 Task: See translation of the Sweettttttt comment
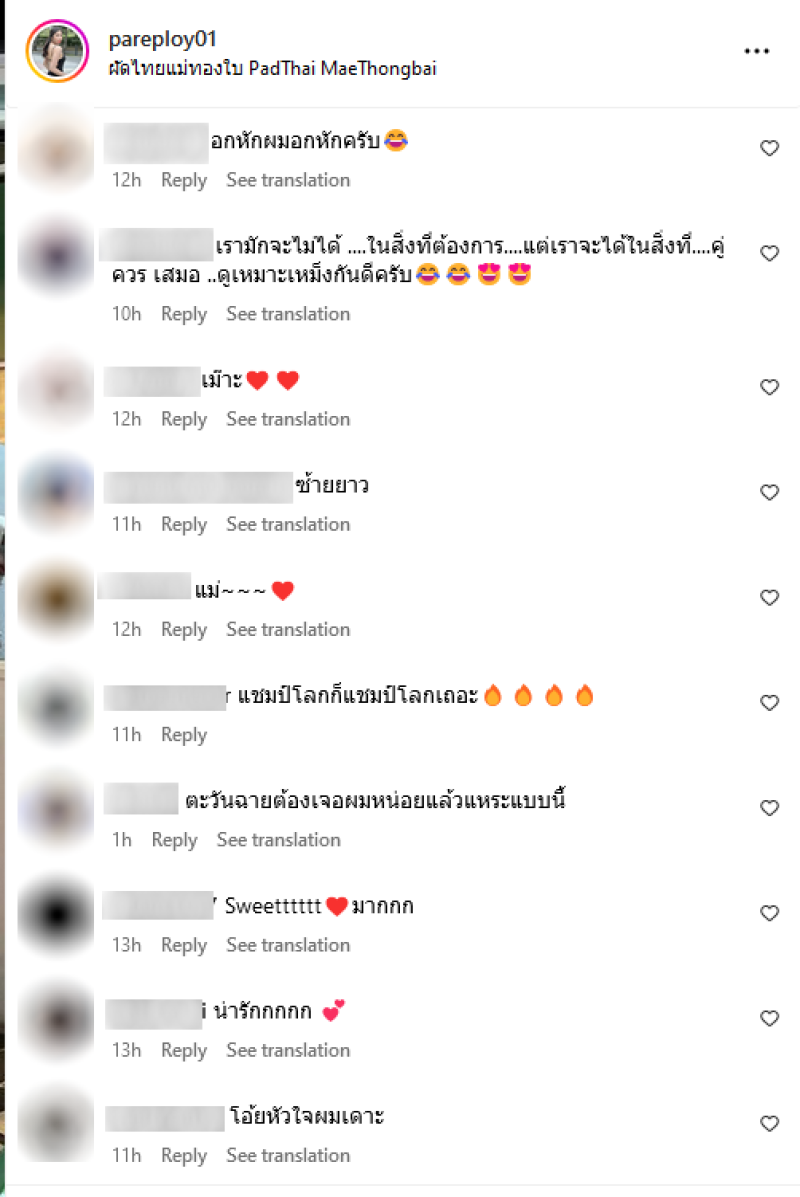[288, 945]
